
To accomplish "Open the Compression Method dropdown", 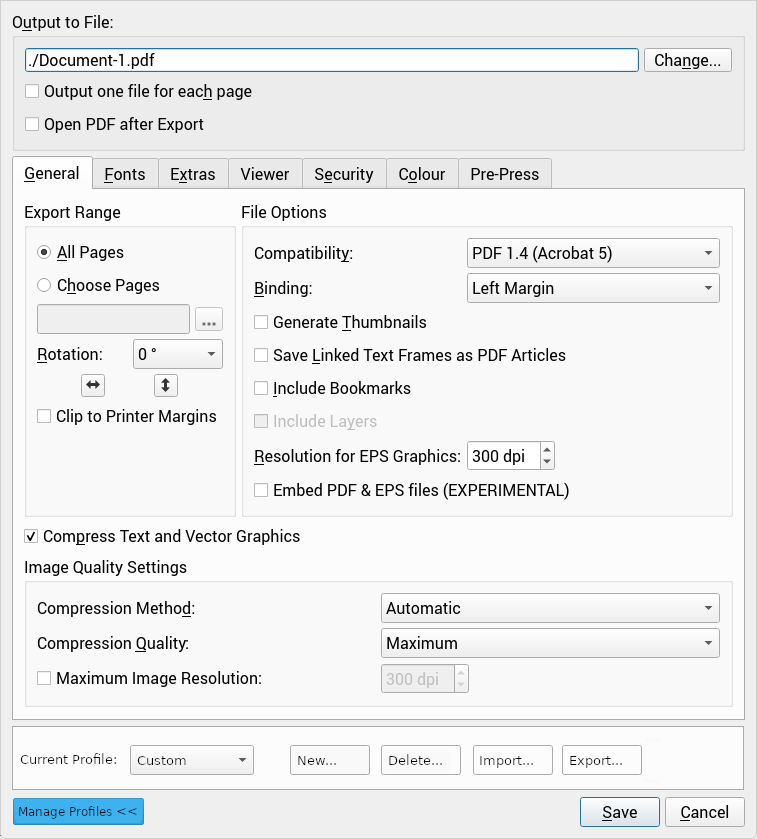I will pos(550,608).
